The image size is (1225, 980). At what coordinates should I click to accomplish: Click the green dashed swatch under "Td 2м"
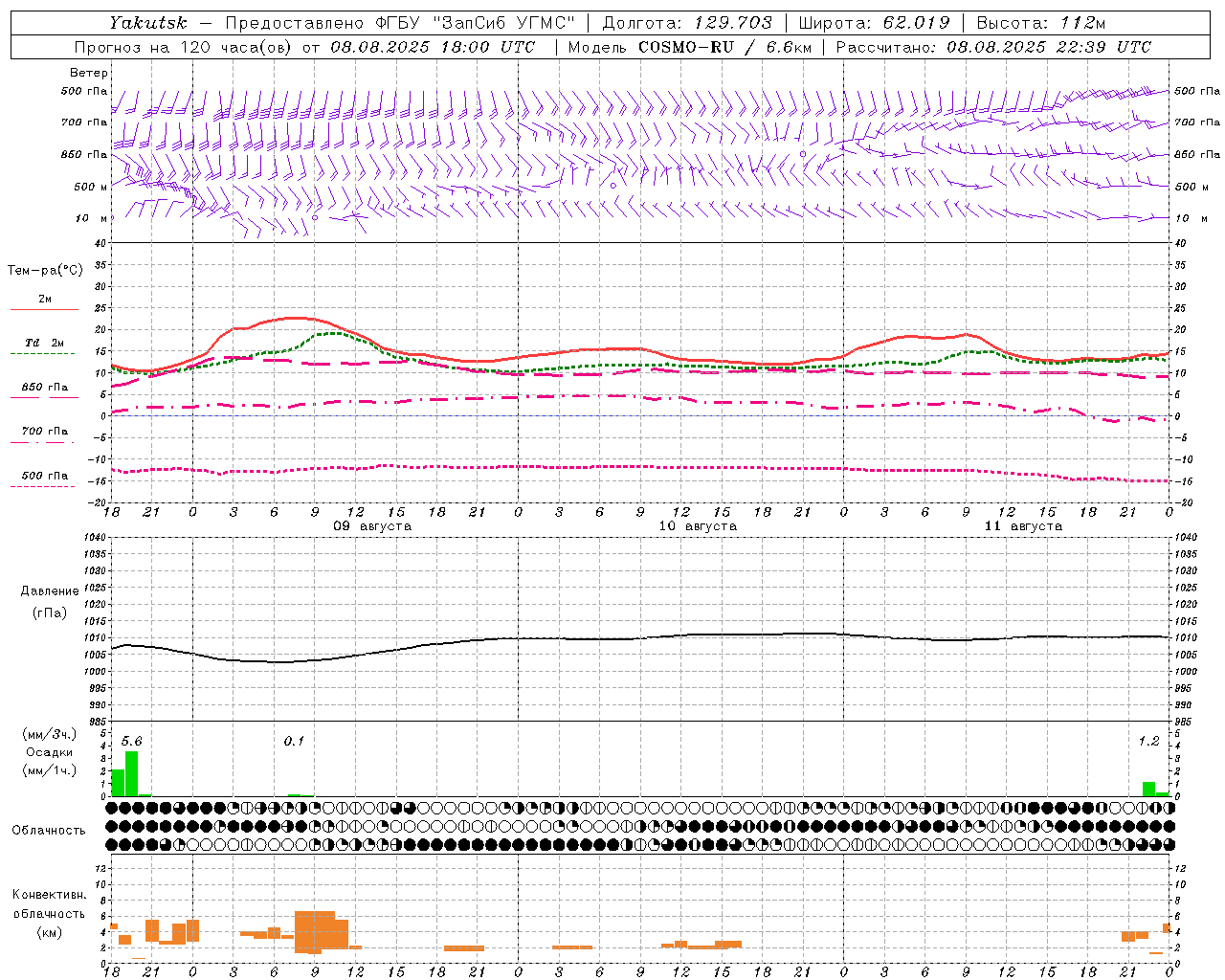42,353
